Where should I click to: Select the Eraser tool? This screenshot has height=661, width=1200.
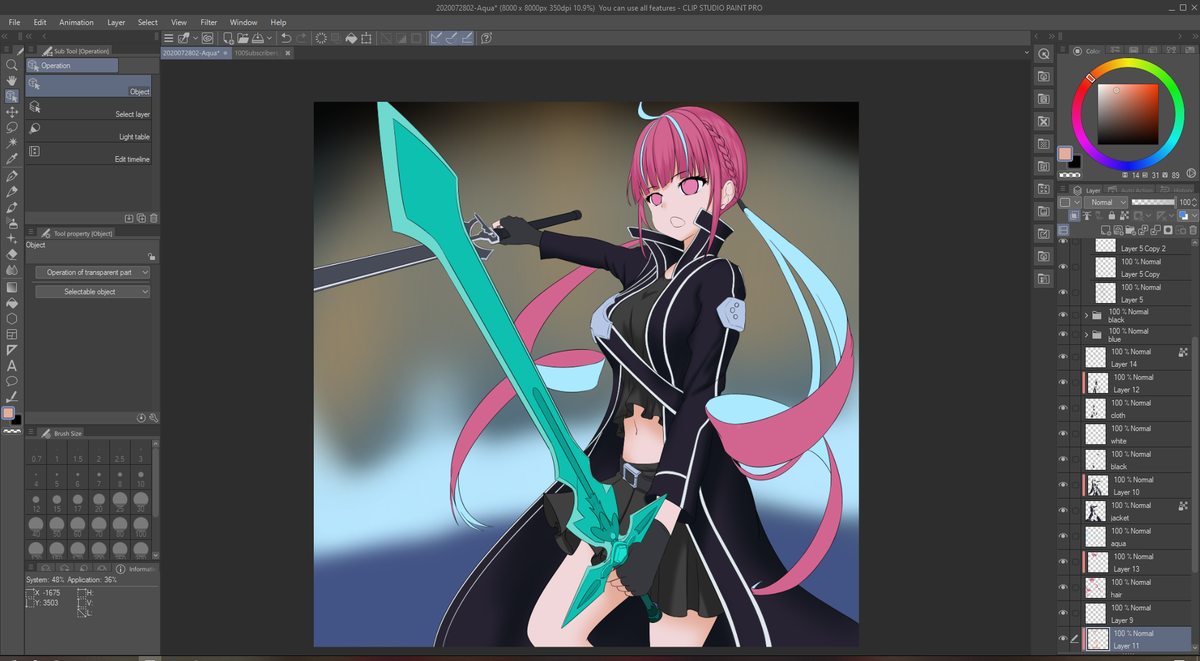[12, 254]
